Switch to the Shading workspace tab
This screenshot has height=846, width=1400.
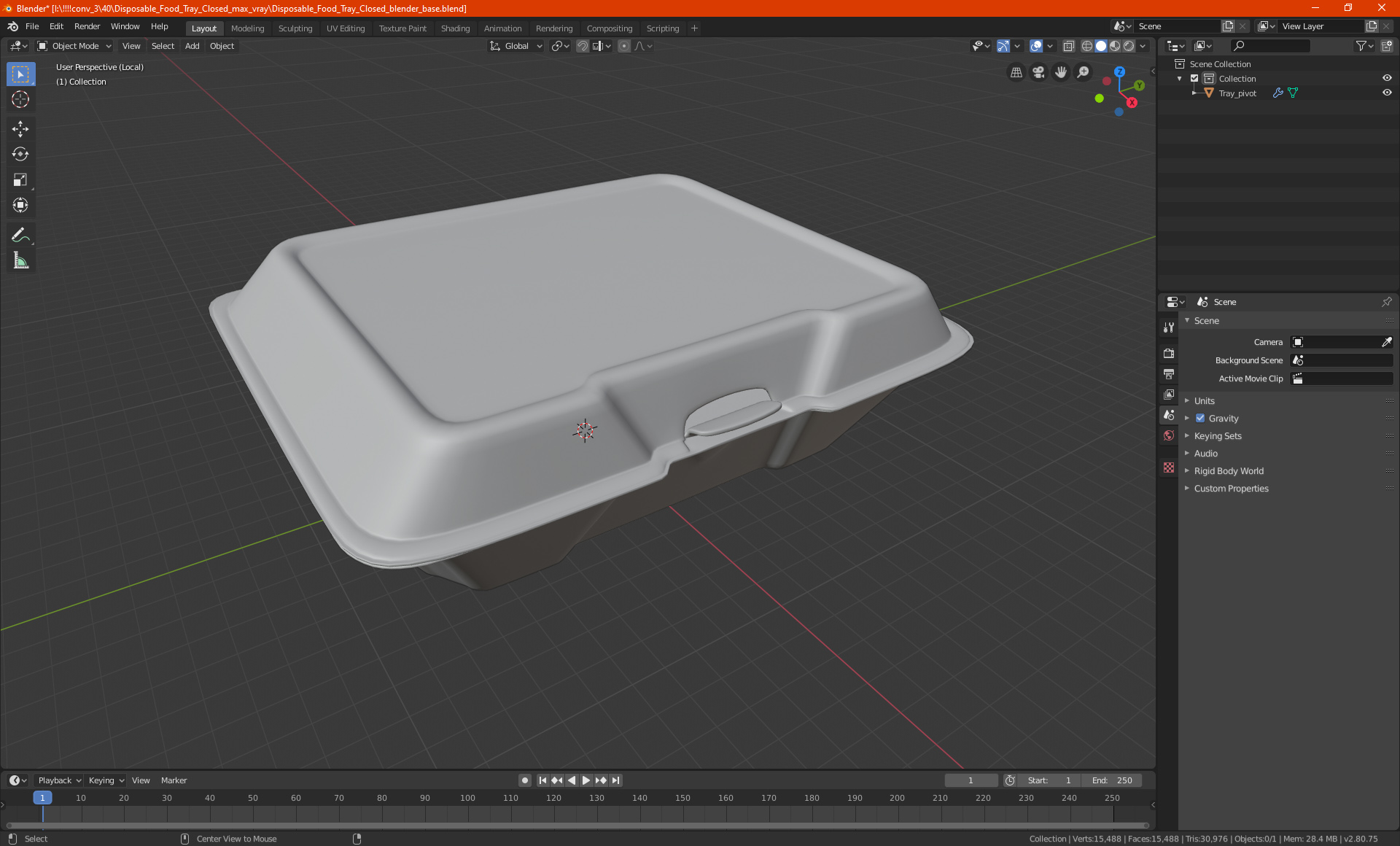coord(455,28)
